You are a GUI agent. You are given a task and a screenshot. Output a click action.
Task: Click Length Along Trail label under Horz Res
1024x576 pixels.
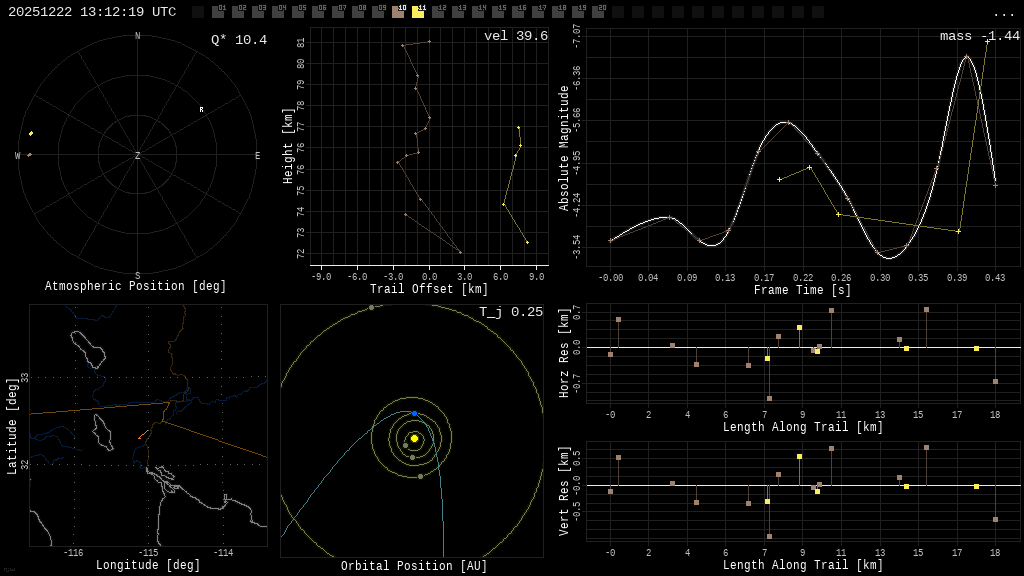tap(803, 427)
